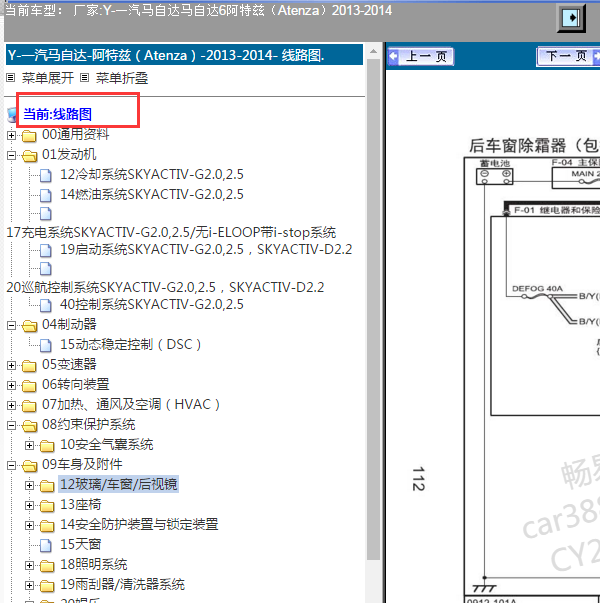
Task: Click the icon beside 菜单展开
Action: [11, 78]
